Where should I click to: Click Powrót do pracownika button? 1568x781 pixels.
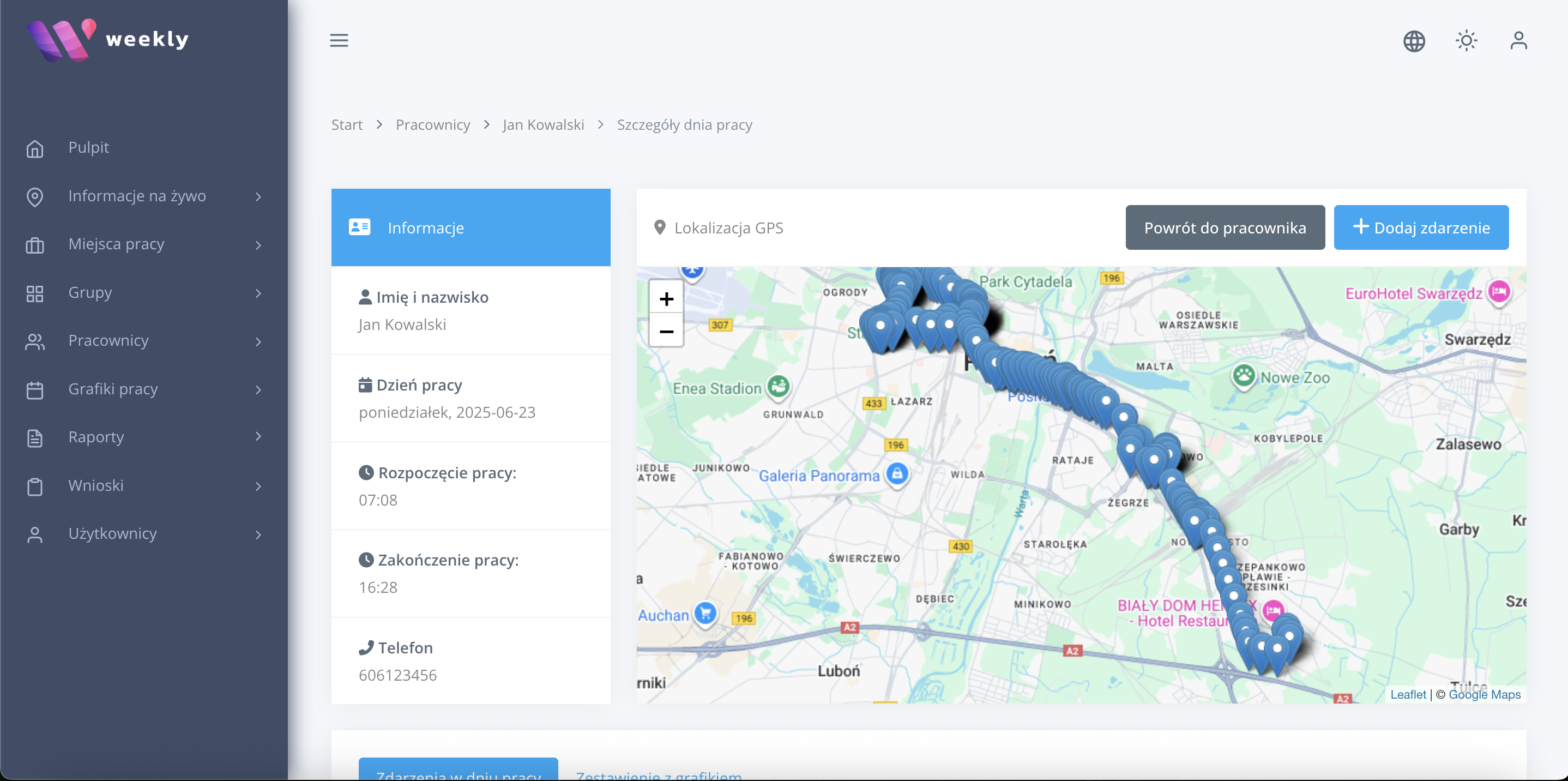tap(1224, 227)
